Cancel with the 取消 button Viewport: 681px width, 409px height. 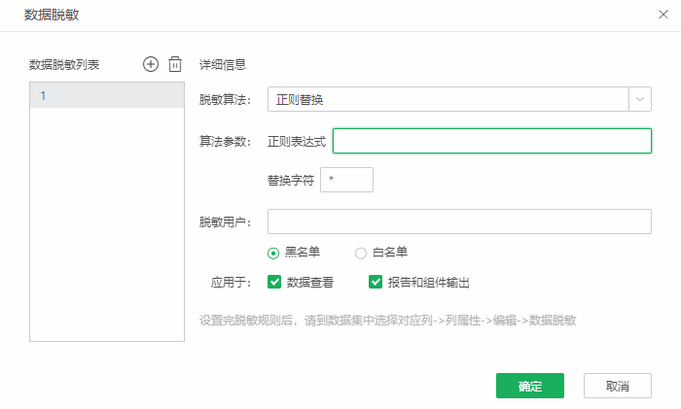pos(618,386)
